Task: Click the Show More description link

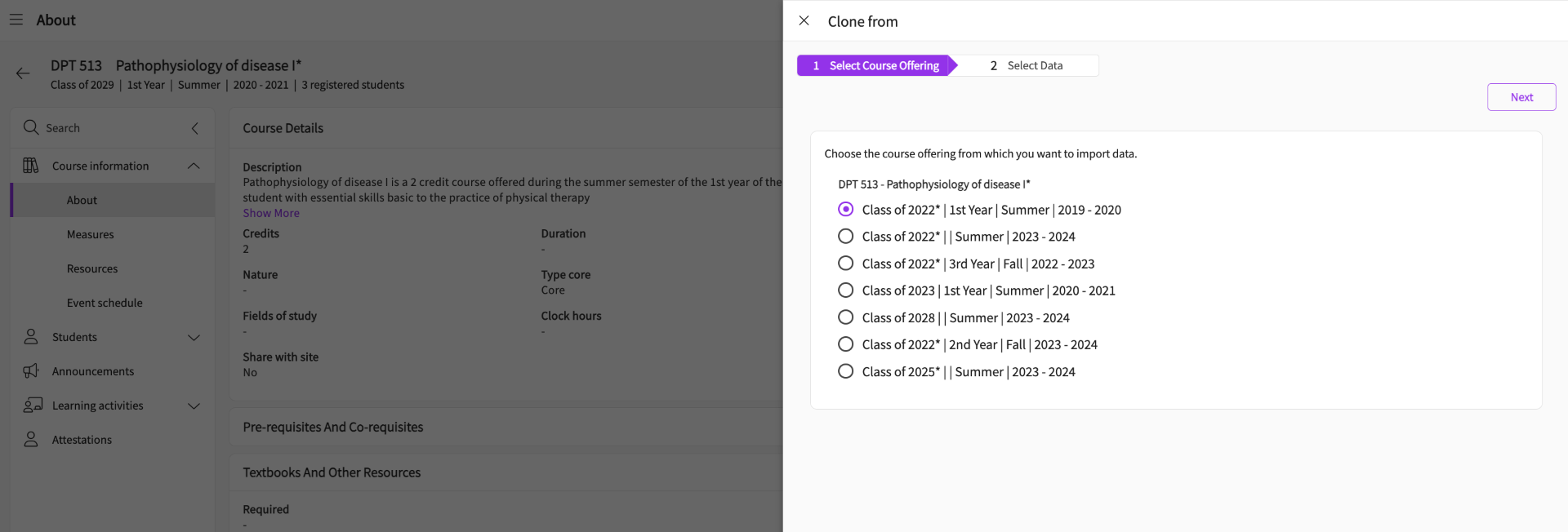Action: coord(271,213)
